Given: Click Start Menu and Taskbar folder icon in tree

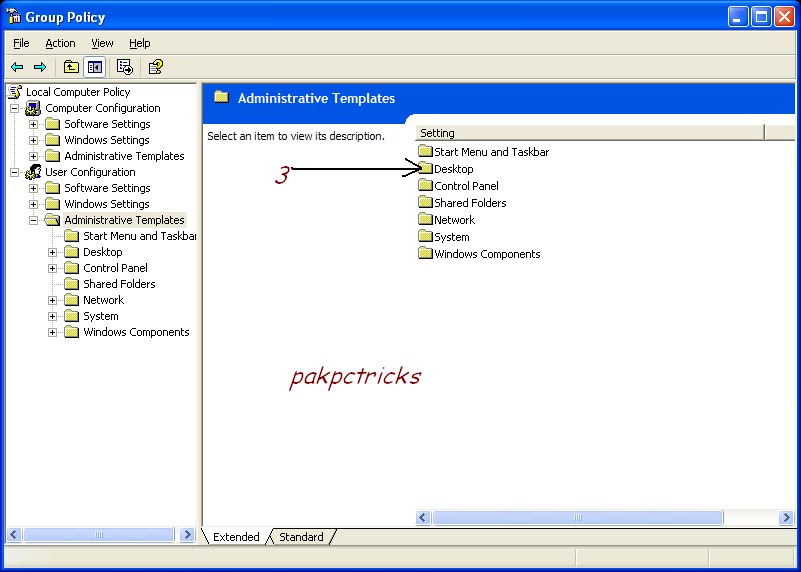Looking at the screenshot, I should (x=72, y=236).
